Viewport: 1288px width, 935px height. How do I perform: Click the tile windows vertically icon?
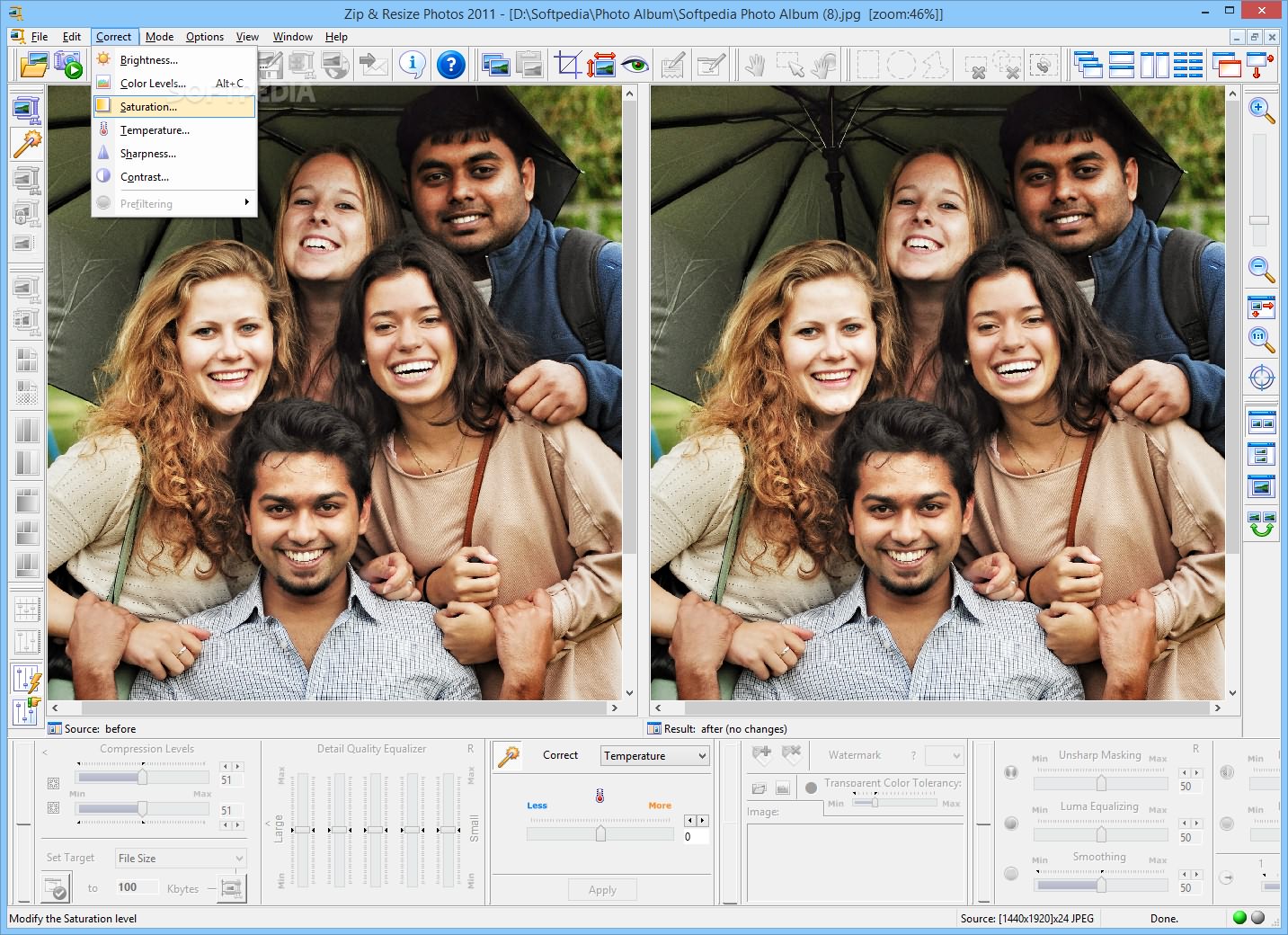tap(1154, 65)
